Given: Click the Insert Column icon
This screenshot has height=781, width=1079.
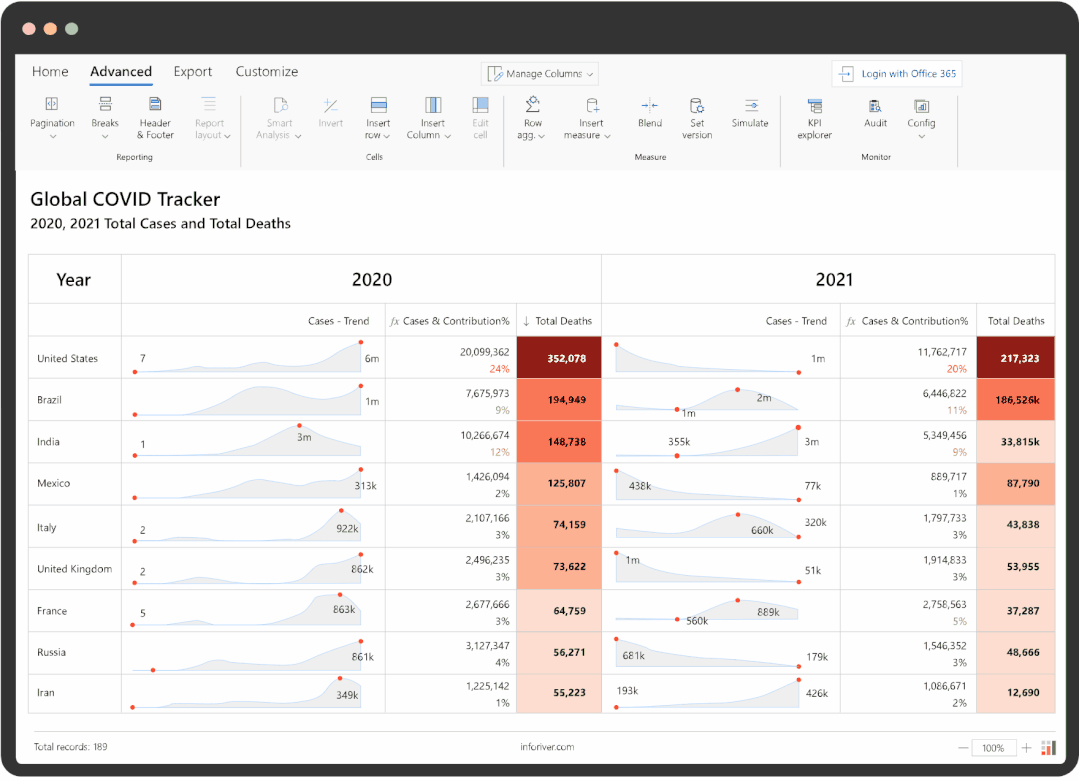Looking at the screenshot, I should pyautogui.click(x=433, y=105).
